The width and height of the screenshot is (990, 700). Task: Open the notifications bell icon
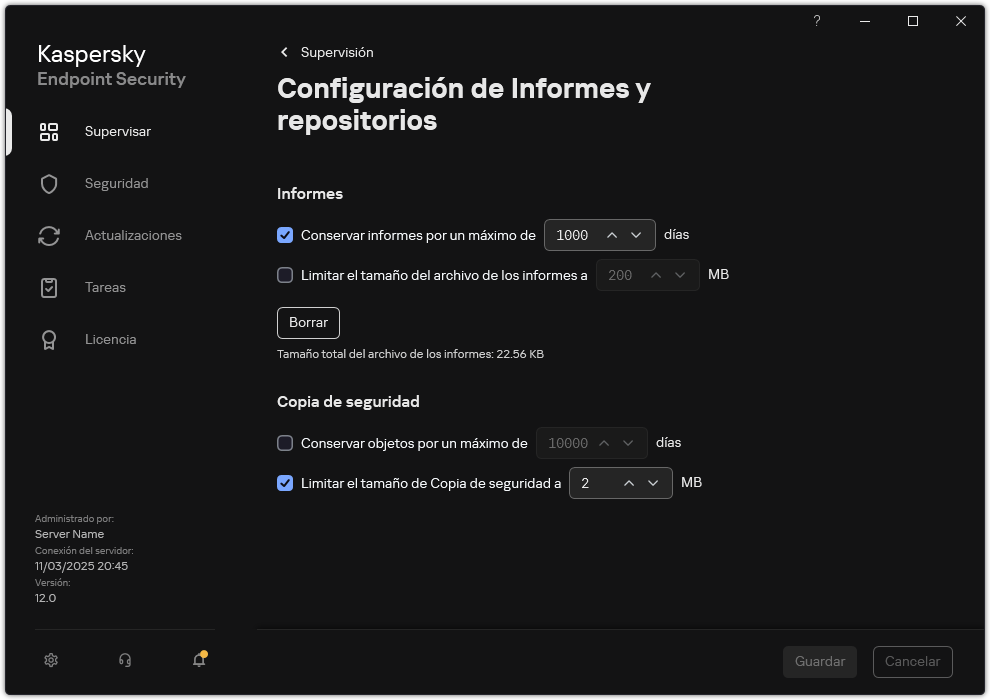click(198, 661)
